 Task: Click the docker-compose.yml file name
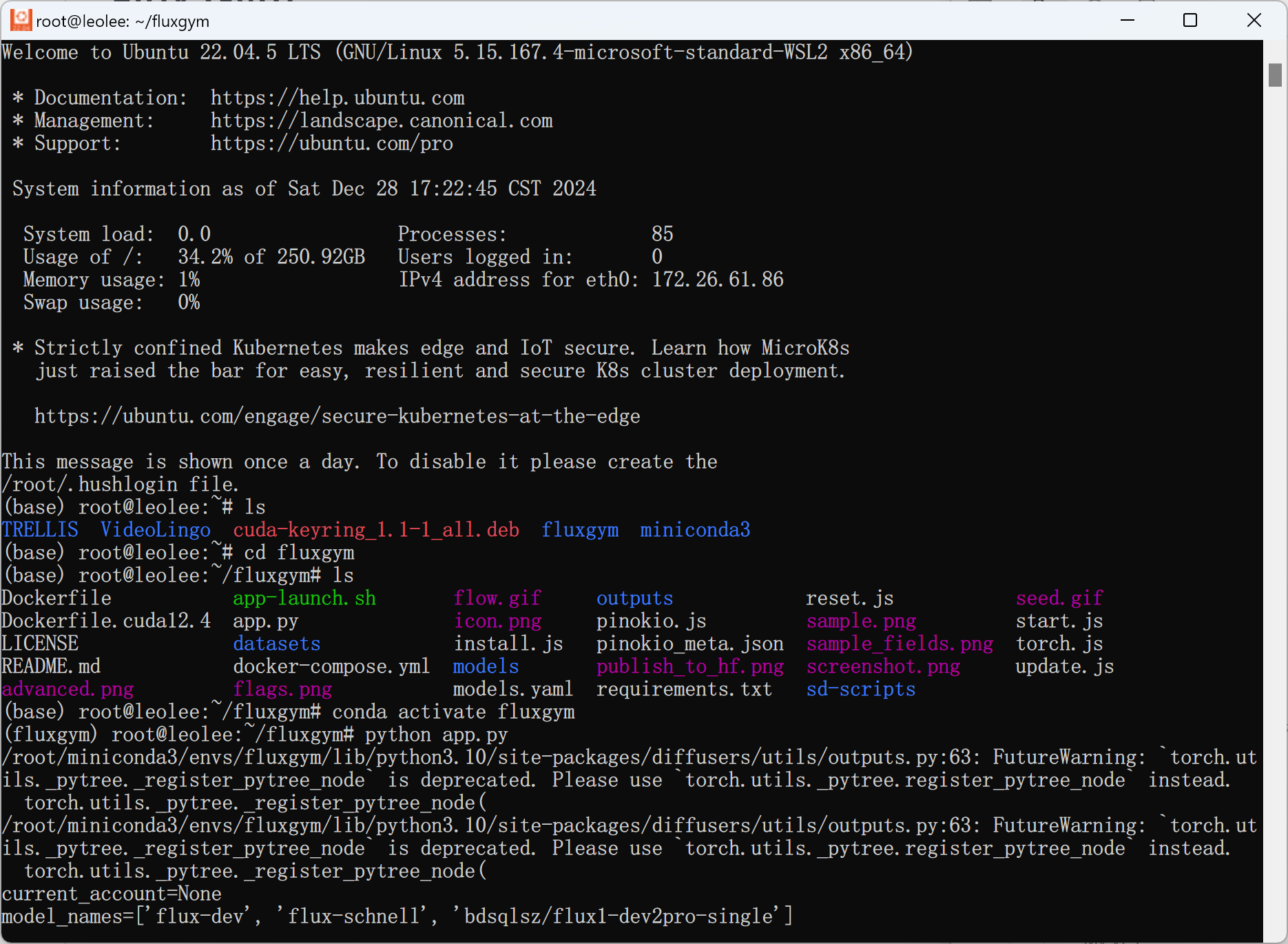click(331, 666)
